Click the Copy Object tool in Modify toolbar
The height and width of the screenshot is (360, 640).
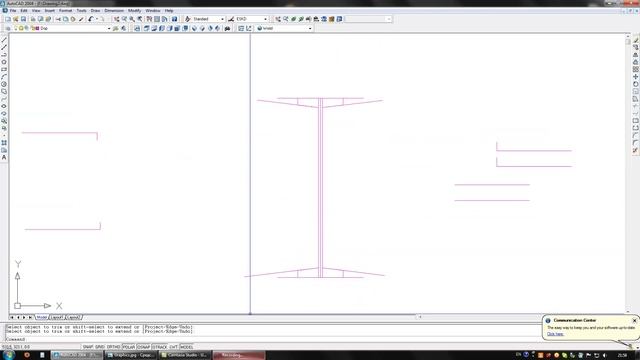636,47
